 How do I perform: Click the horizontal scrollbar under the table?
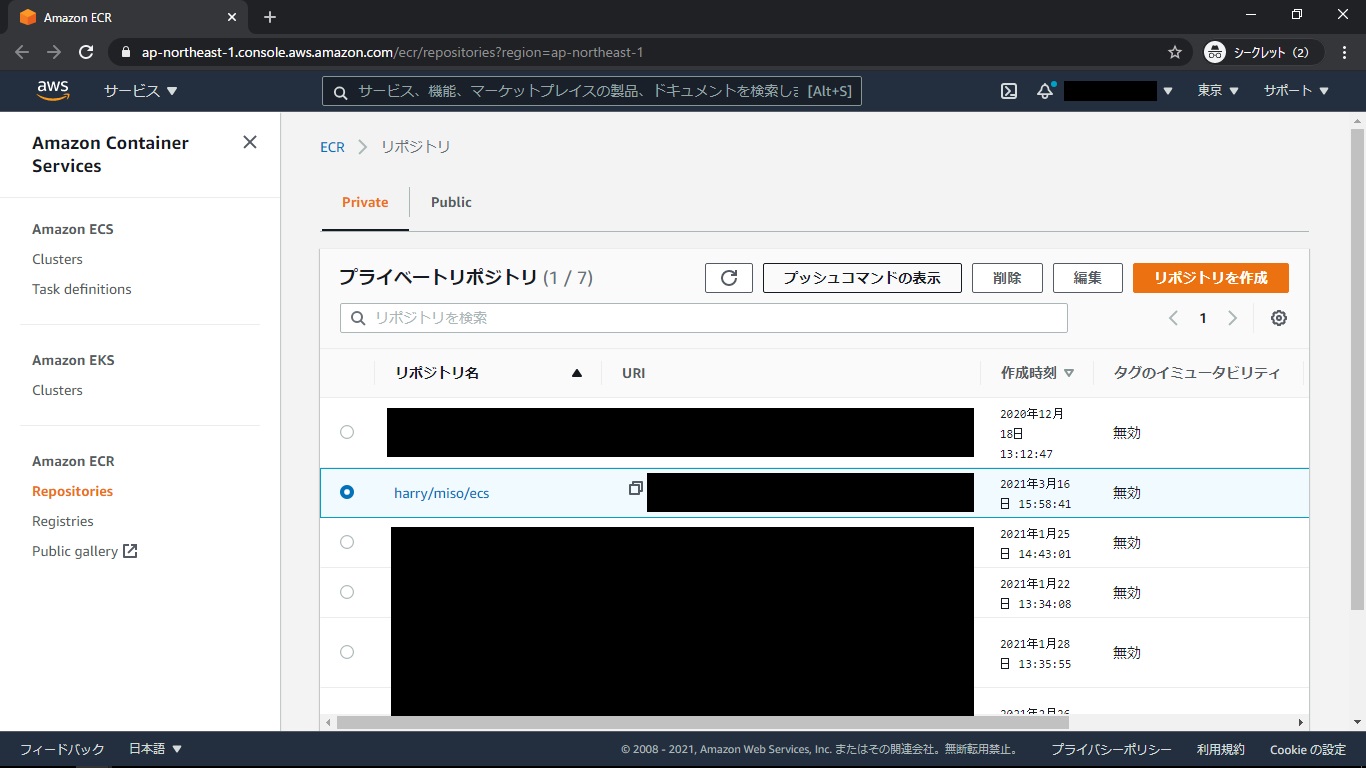(x=700, y=722)
